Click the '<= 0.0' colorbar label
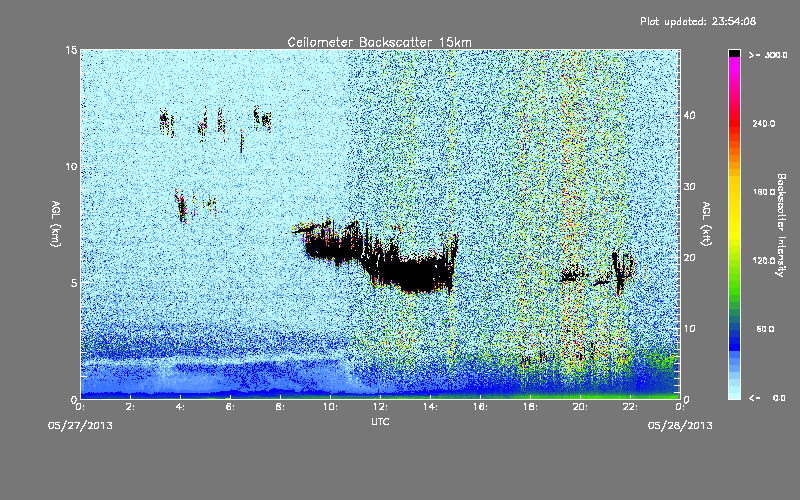 click(x=767, y=398)
